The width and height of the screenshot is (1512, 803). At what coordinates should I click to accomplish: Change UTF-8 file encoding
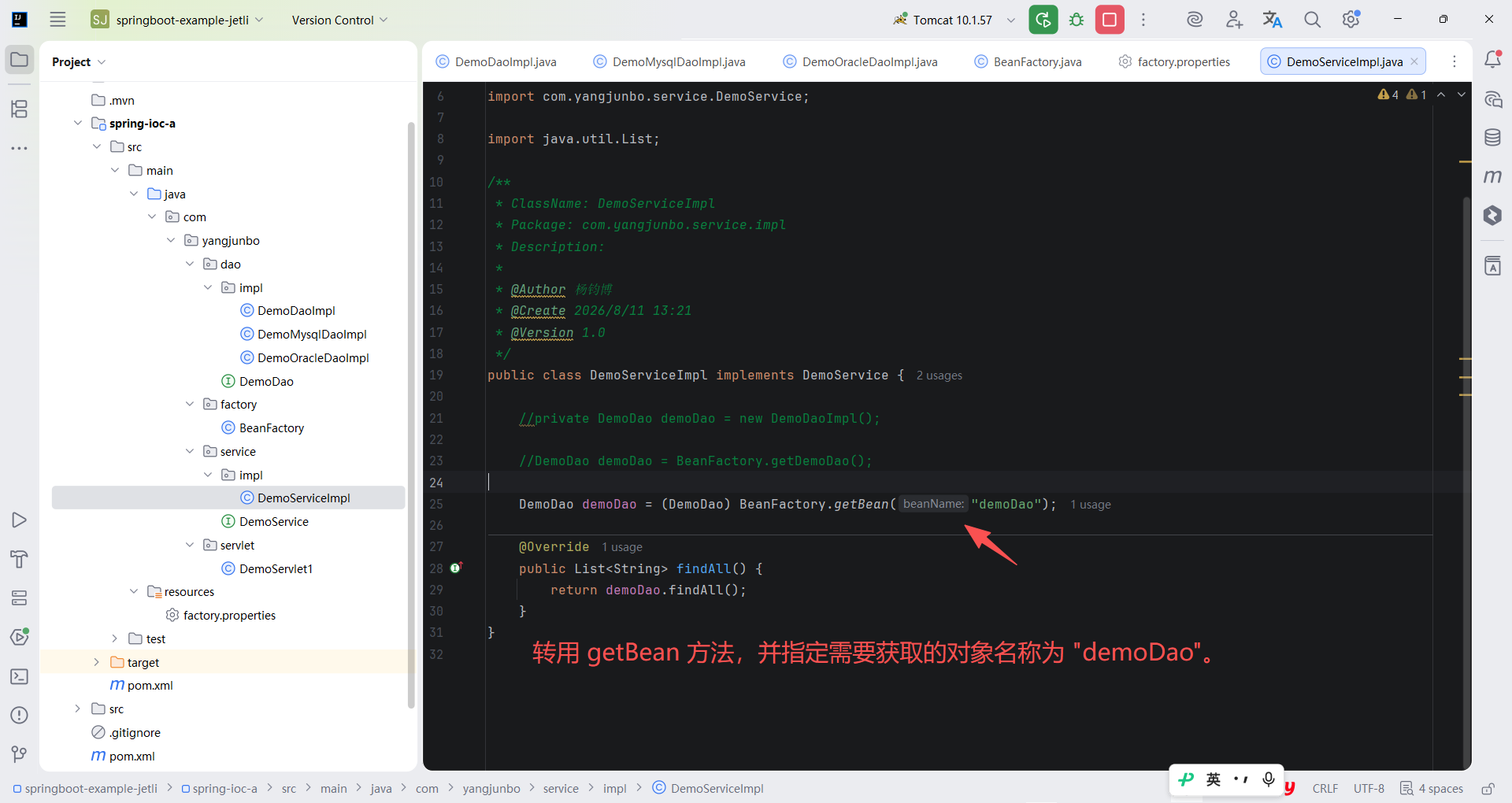coord(1369,788)
